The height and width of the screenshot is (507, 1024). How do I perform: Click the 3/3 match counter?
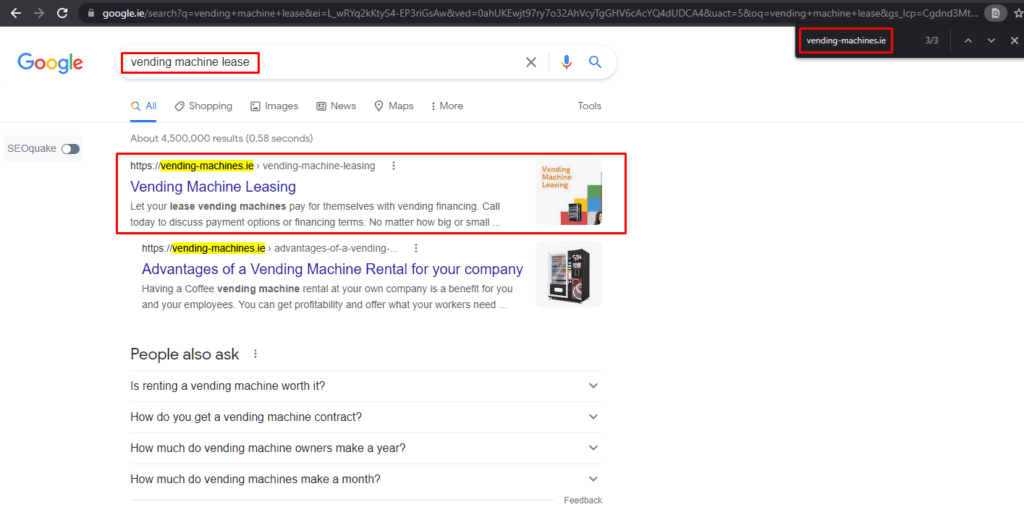pyautogui.click(x=932, y=41)
